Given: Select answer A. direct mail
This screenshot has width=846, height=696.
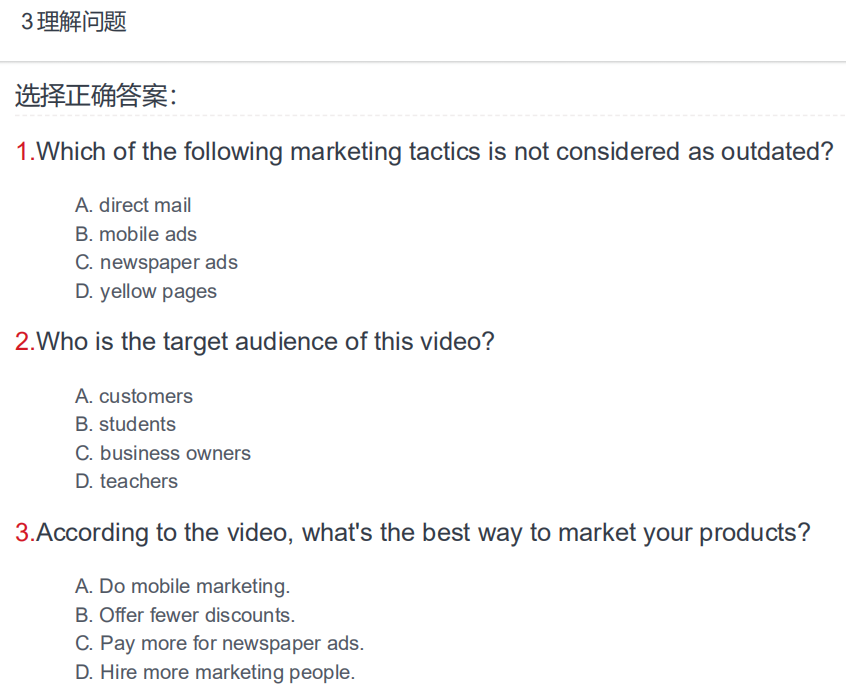Looking at the screenshot, I should click(133, 205).
